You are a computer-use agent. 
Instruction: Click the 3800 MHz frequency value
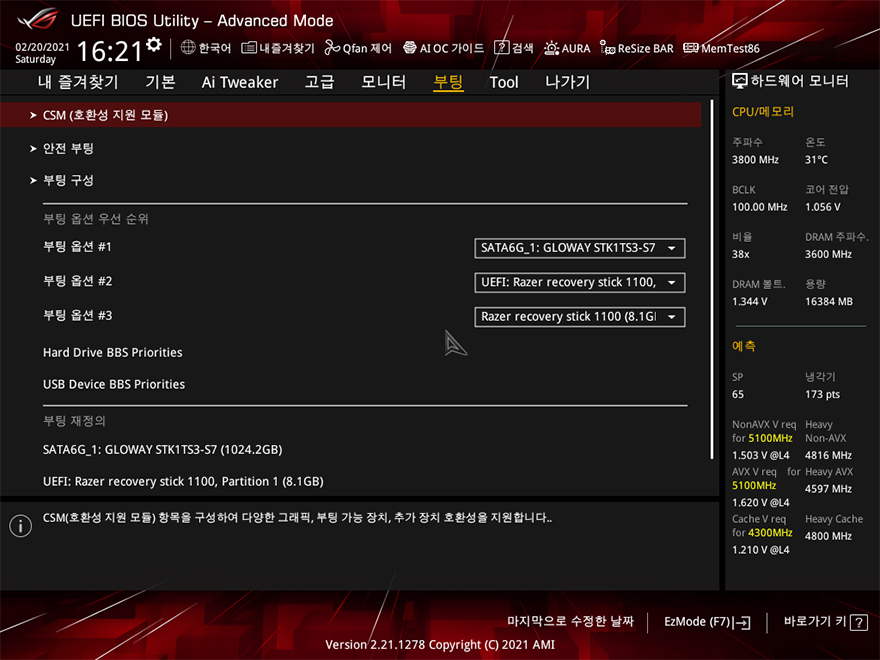[755, 160]
